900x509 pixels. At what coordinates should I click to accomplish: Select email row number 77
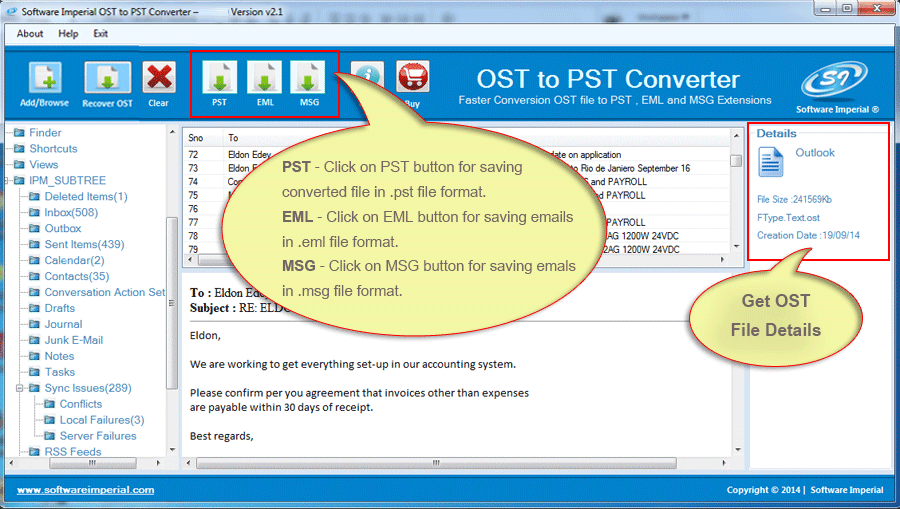click(456, 222)
